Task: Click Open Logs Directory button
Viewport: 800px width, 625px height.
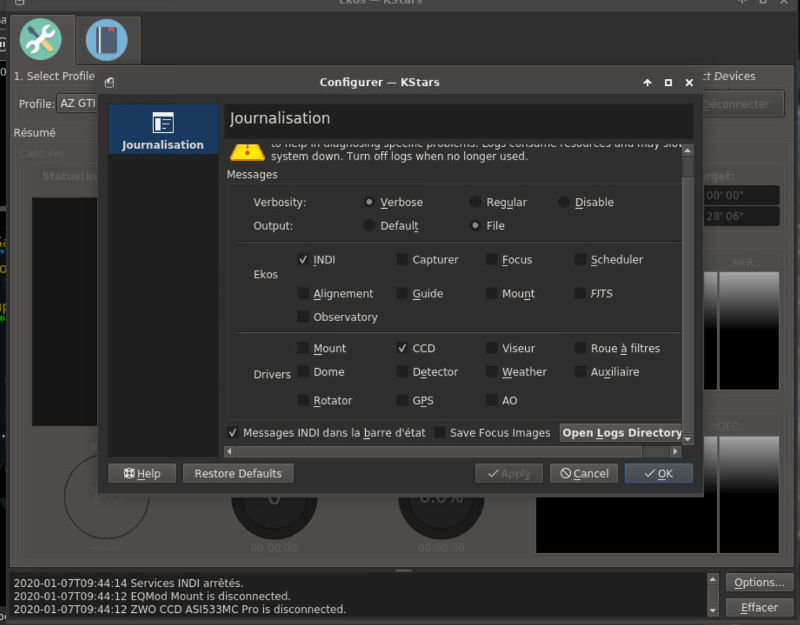Action: pos(621,433)
